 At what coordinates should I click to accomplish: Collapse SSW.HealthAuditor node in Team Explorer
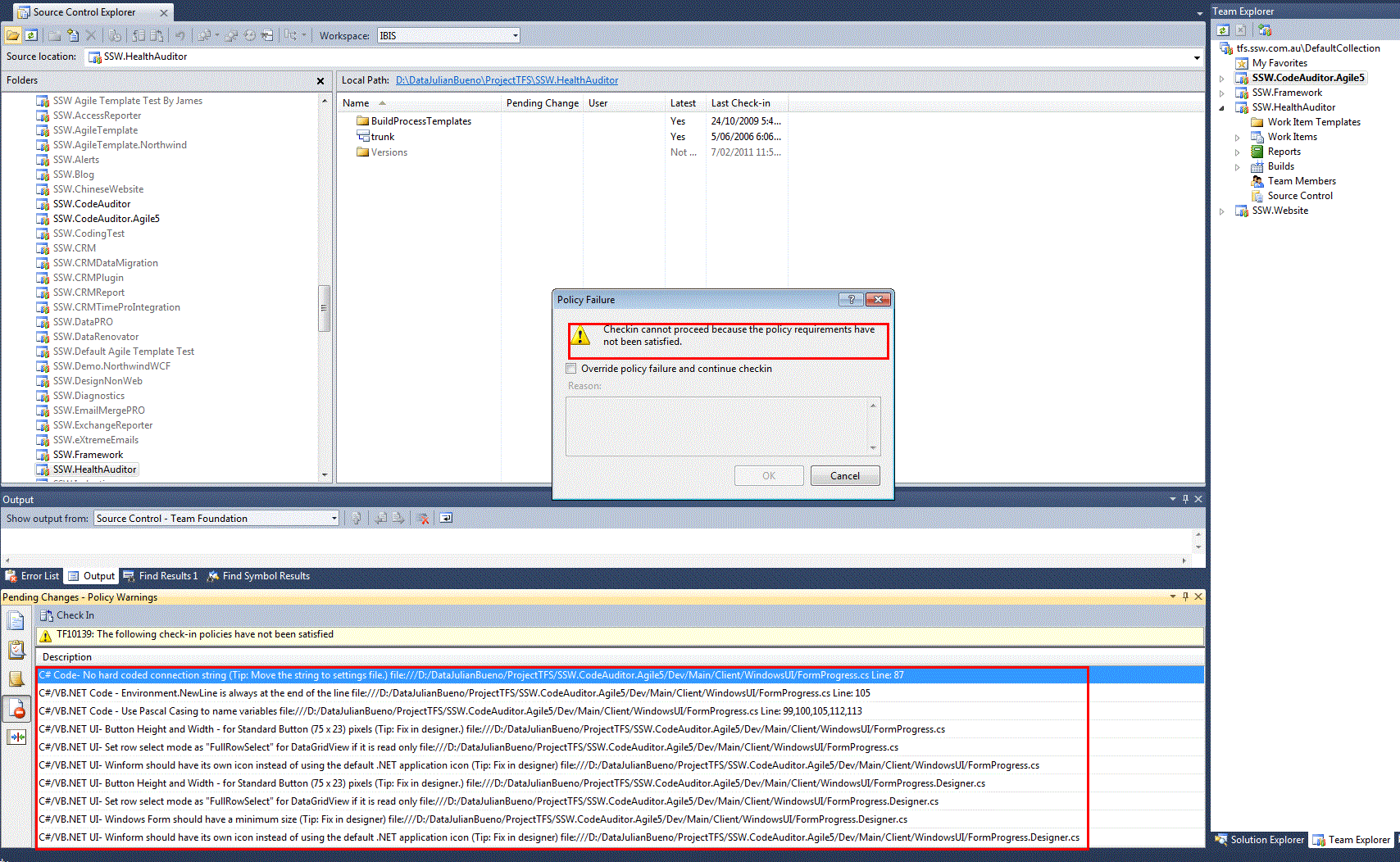(x=1222, y=108)
